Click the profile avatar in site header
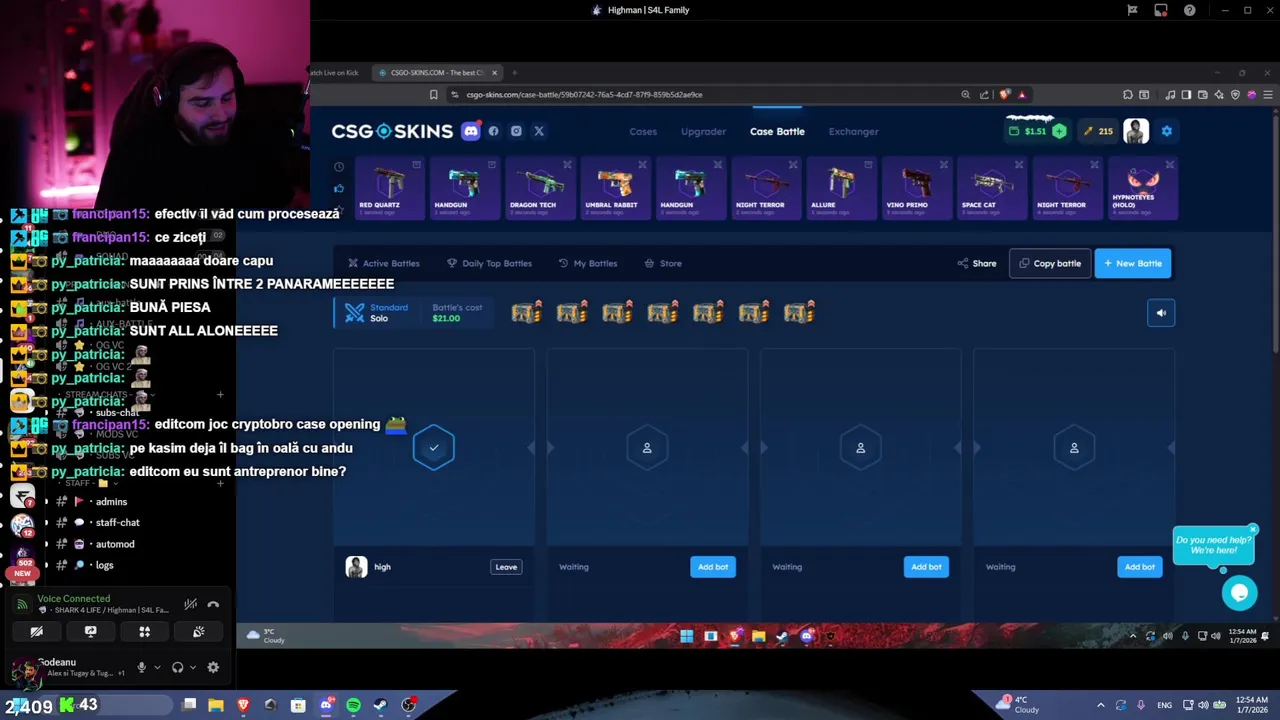 coord(1136,131)
